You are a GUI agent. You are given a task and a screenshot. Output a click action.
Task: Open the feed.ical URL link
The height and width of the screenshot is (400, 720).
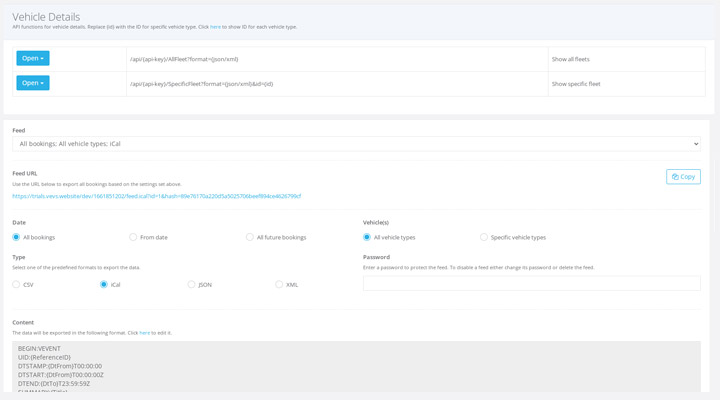click(x=157, y=196)
